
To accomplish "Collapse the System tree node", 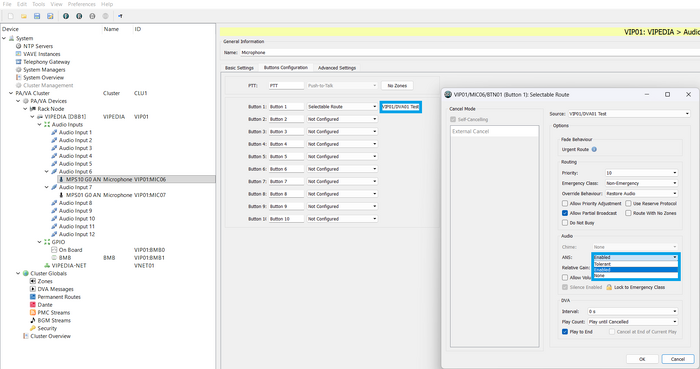I will [4, 38].
